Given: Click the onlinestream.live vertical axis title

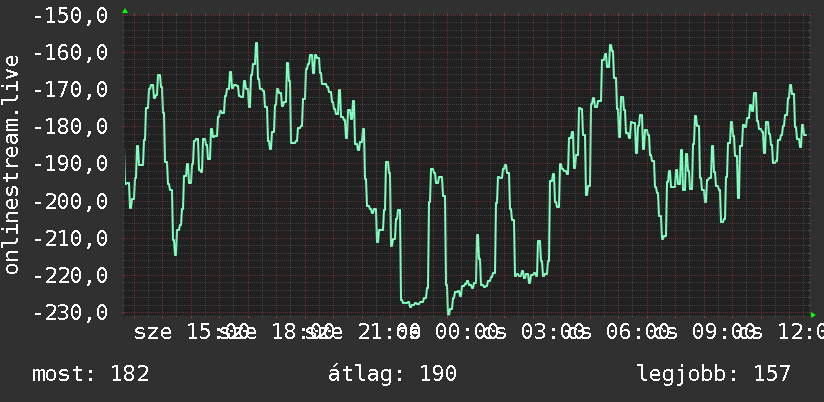Looking at the screenshot, I should 11,164.
